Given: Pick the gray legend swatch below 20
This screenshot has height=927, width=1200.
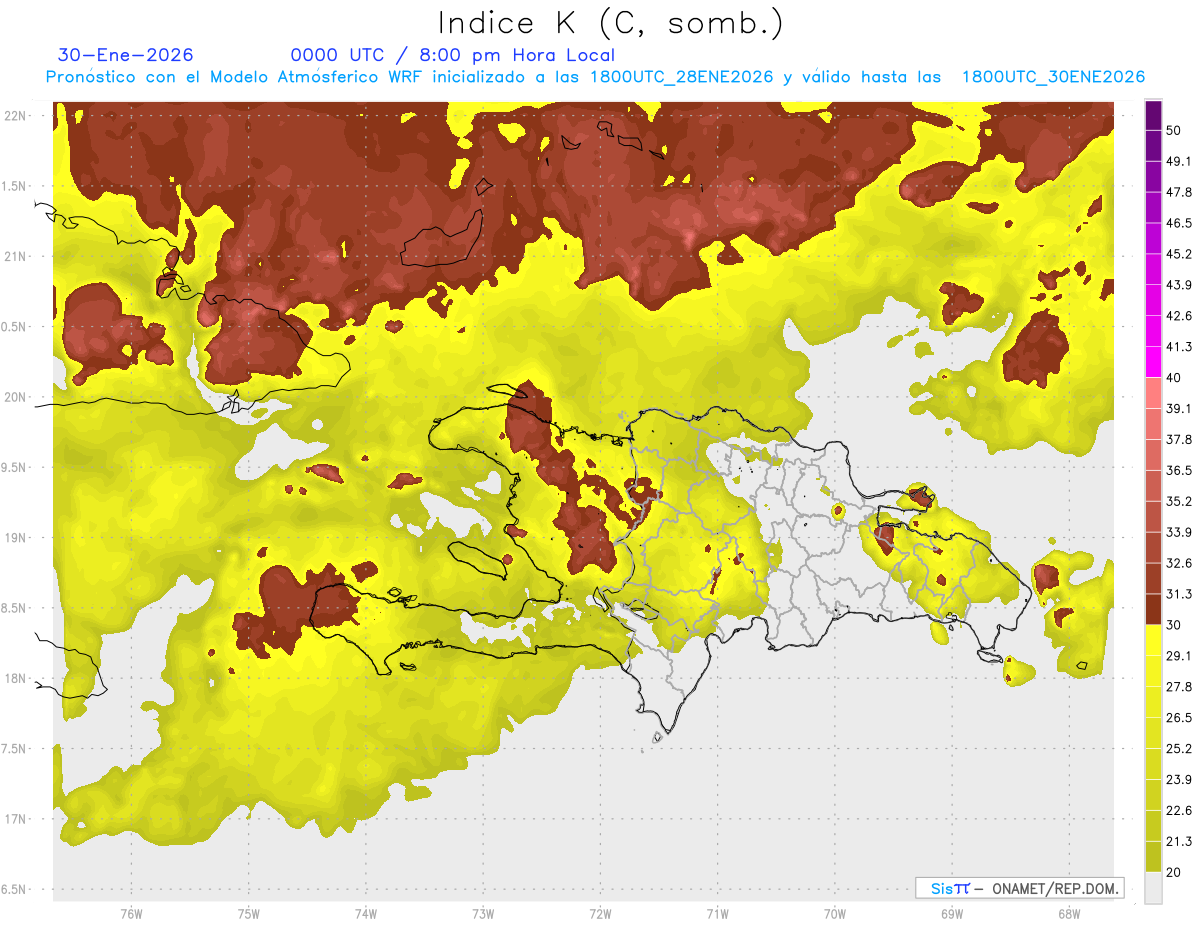Looking at the screenshot, I should [x=1153, y=888].
